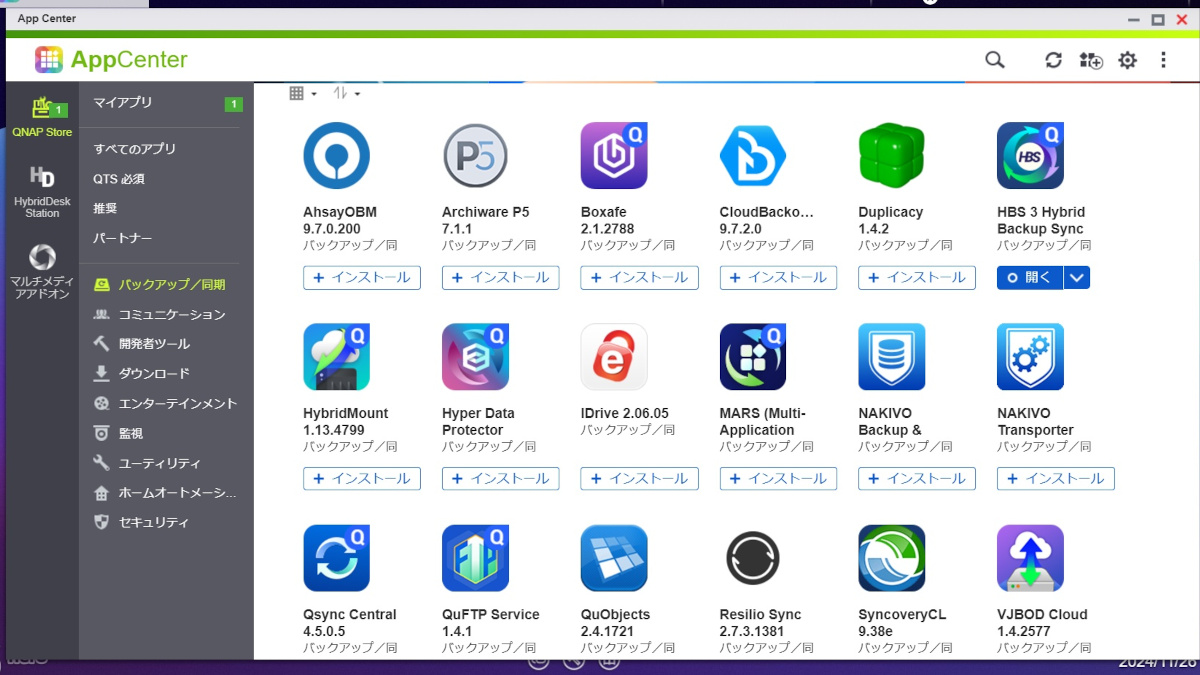The width and height of the screenshot is (1200, 675).
Task: Select マルチメディアアドオン in the sidebar
Action: [42, 272]
